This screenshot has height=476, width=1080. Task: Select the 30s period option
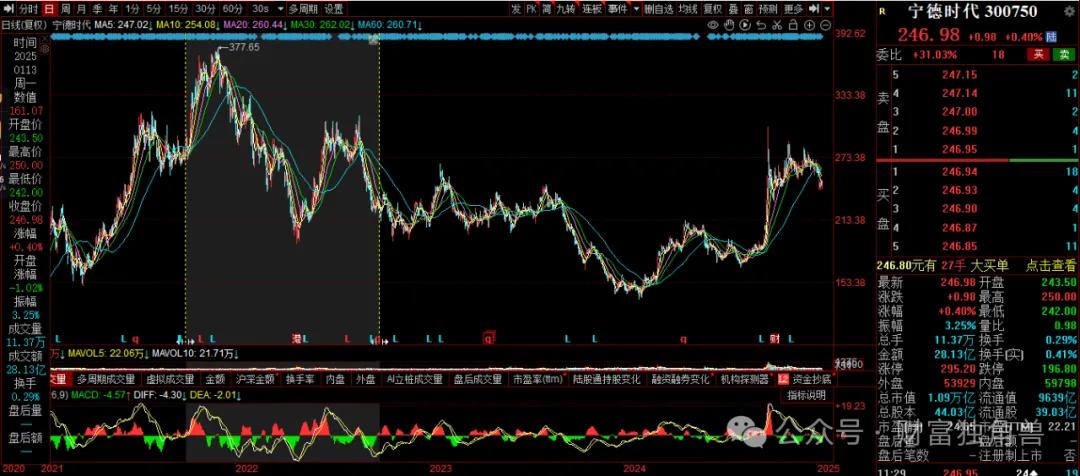260,9
